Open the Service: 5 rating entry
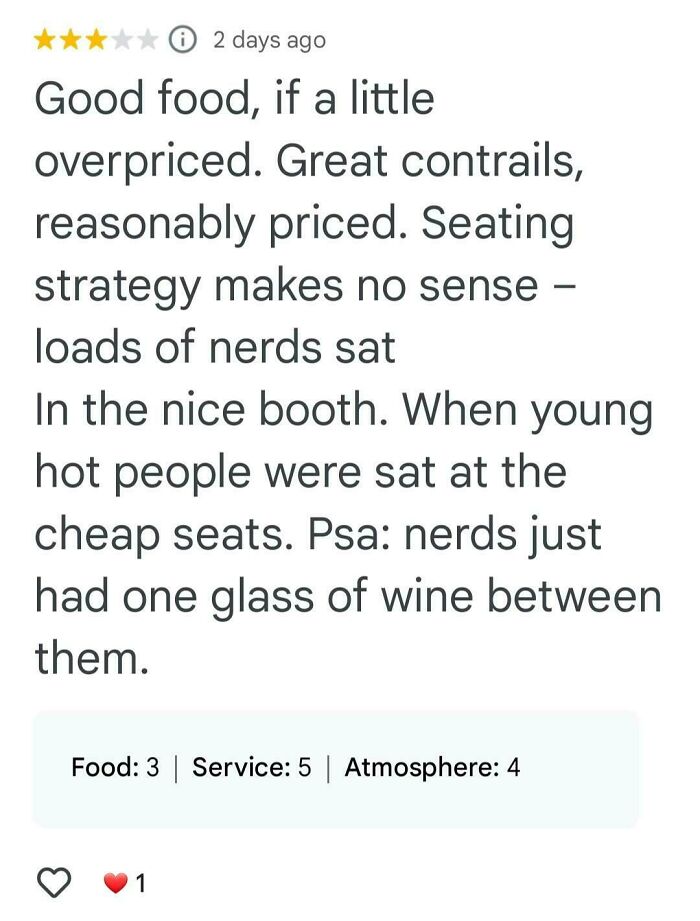The height and width of the screenshot is (921, 700). click(x=252, y=769)
